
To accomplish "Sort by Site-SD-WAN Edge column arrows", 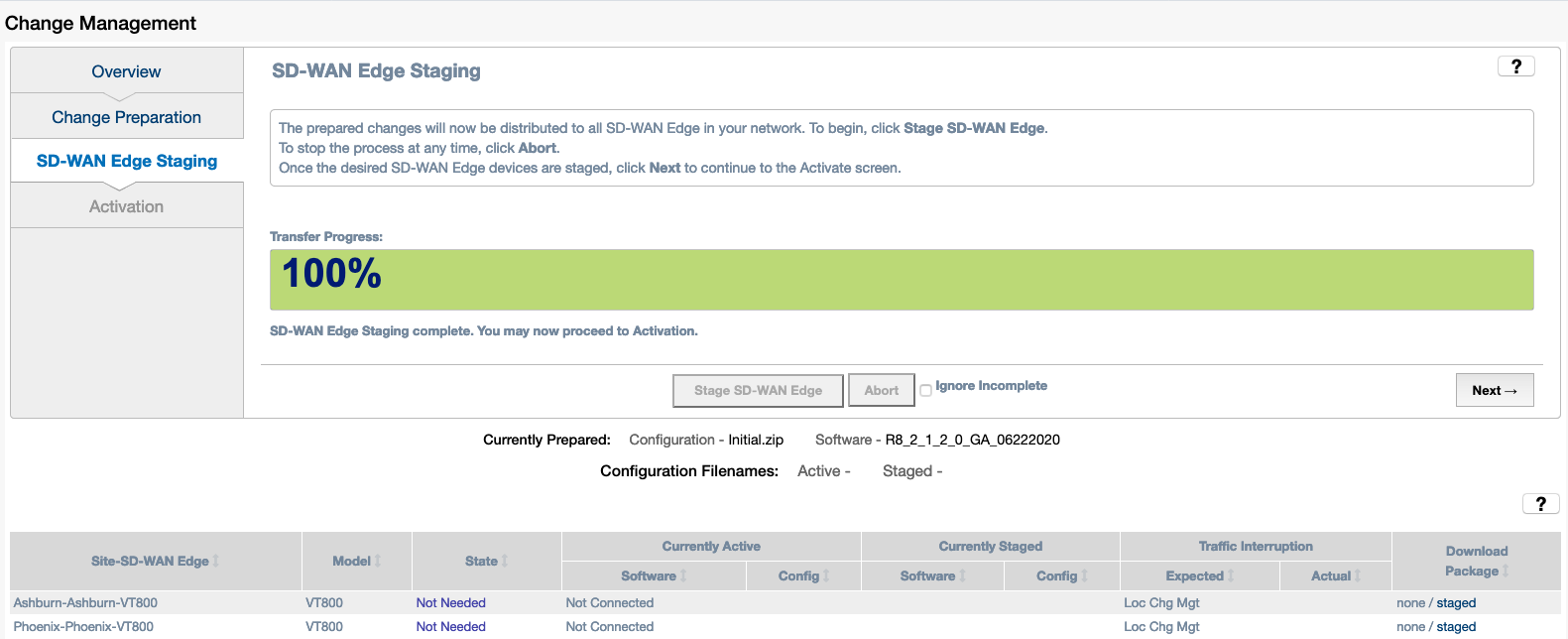I will (216, 561).
